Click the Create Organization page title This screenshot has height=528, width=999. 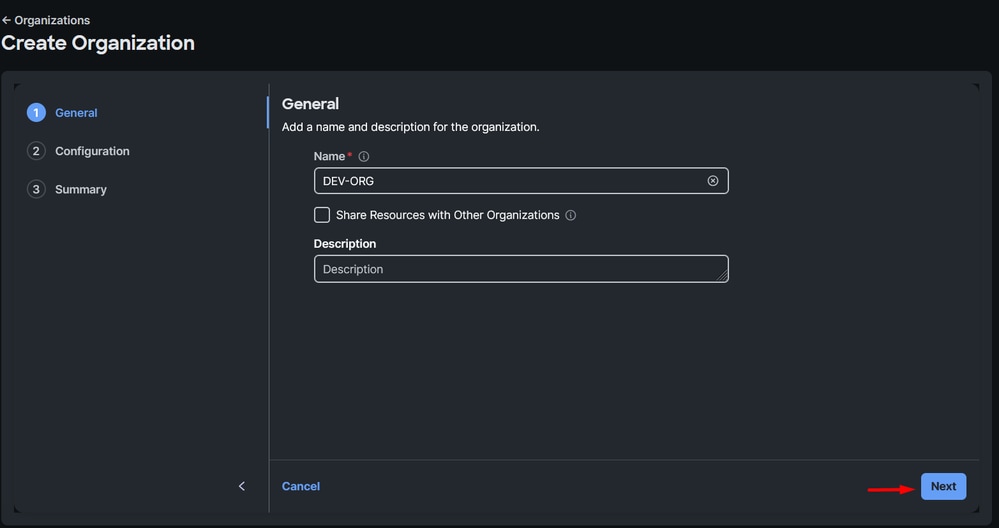[97, 43]
